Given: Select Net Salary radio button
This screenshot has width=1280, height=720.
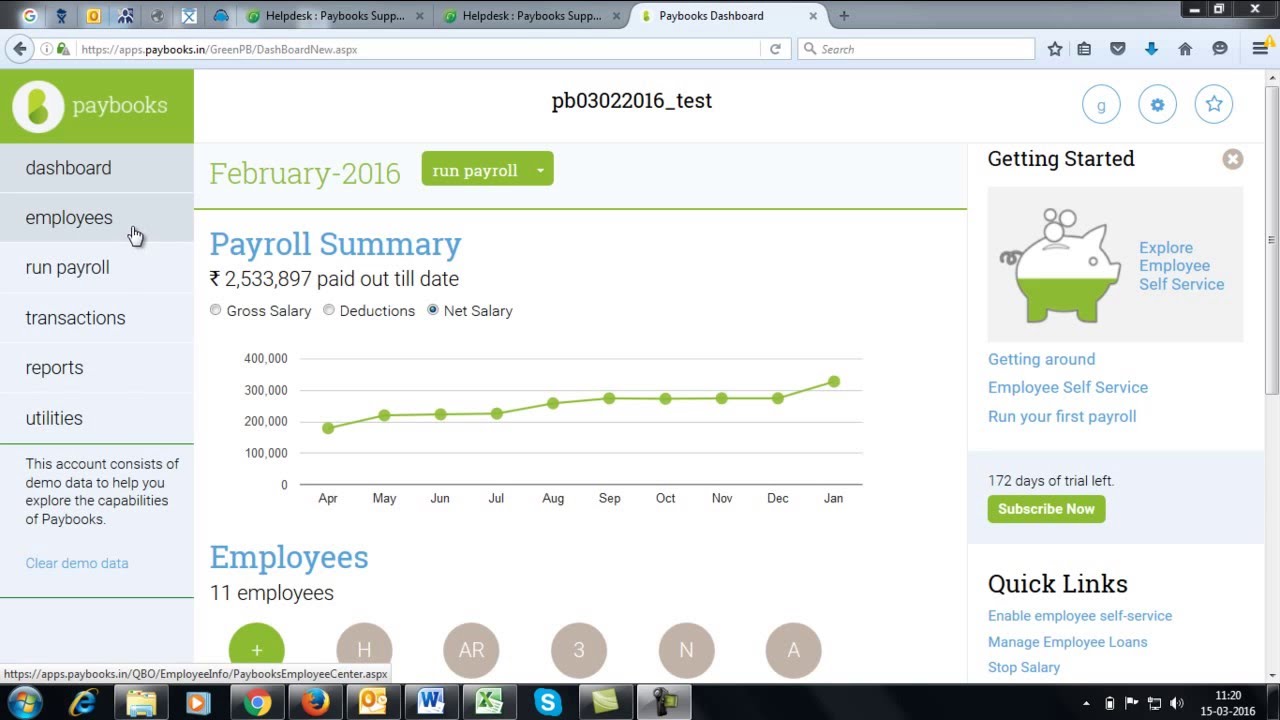Looking at the screenshot, I should 432,310.
